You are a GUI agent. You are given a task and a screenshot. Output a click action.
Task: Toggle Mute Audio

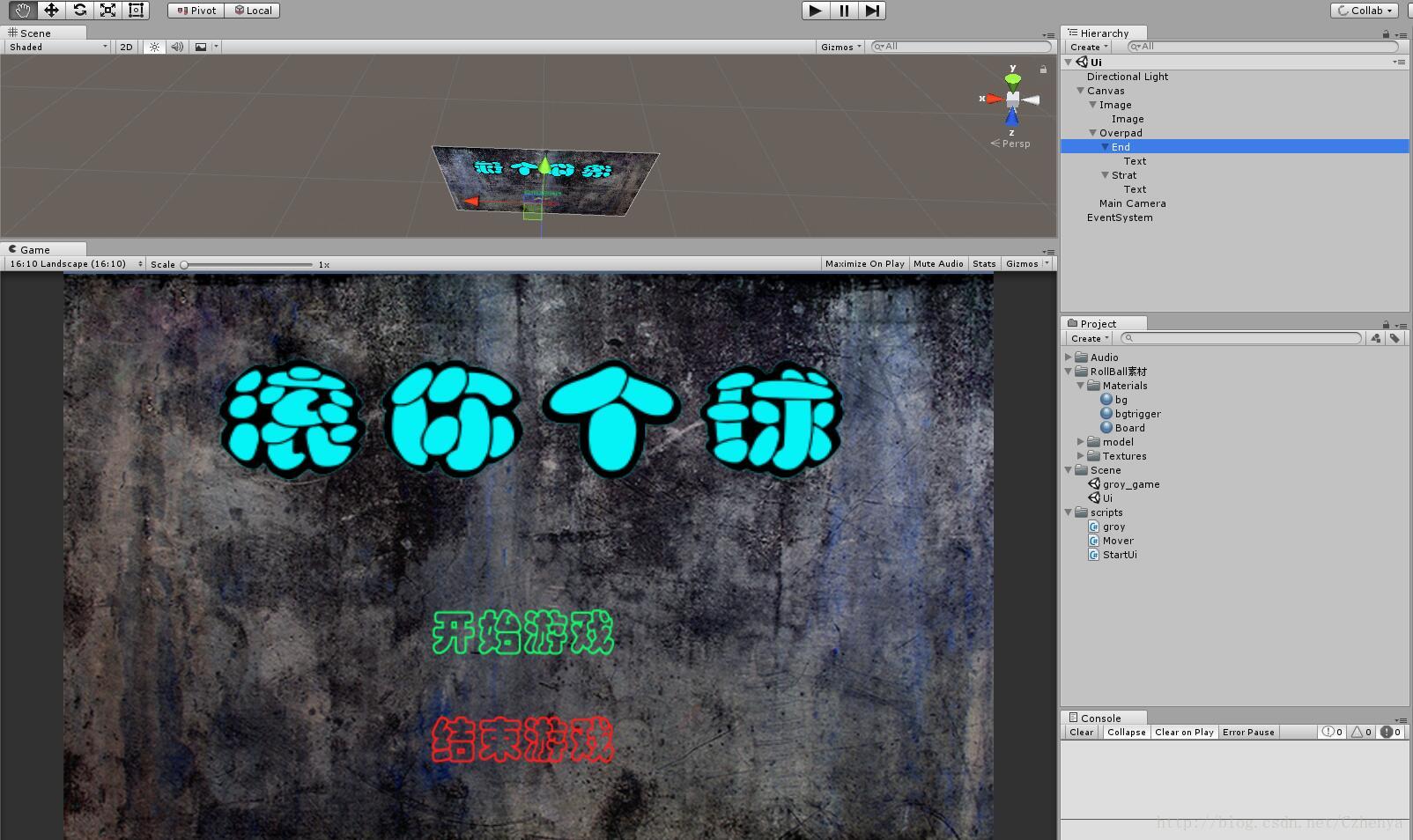(938, 264)
